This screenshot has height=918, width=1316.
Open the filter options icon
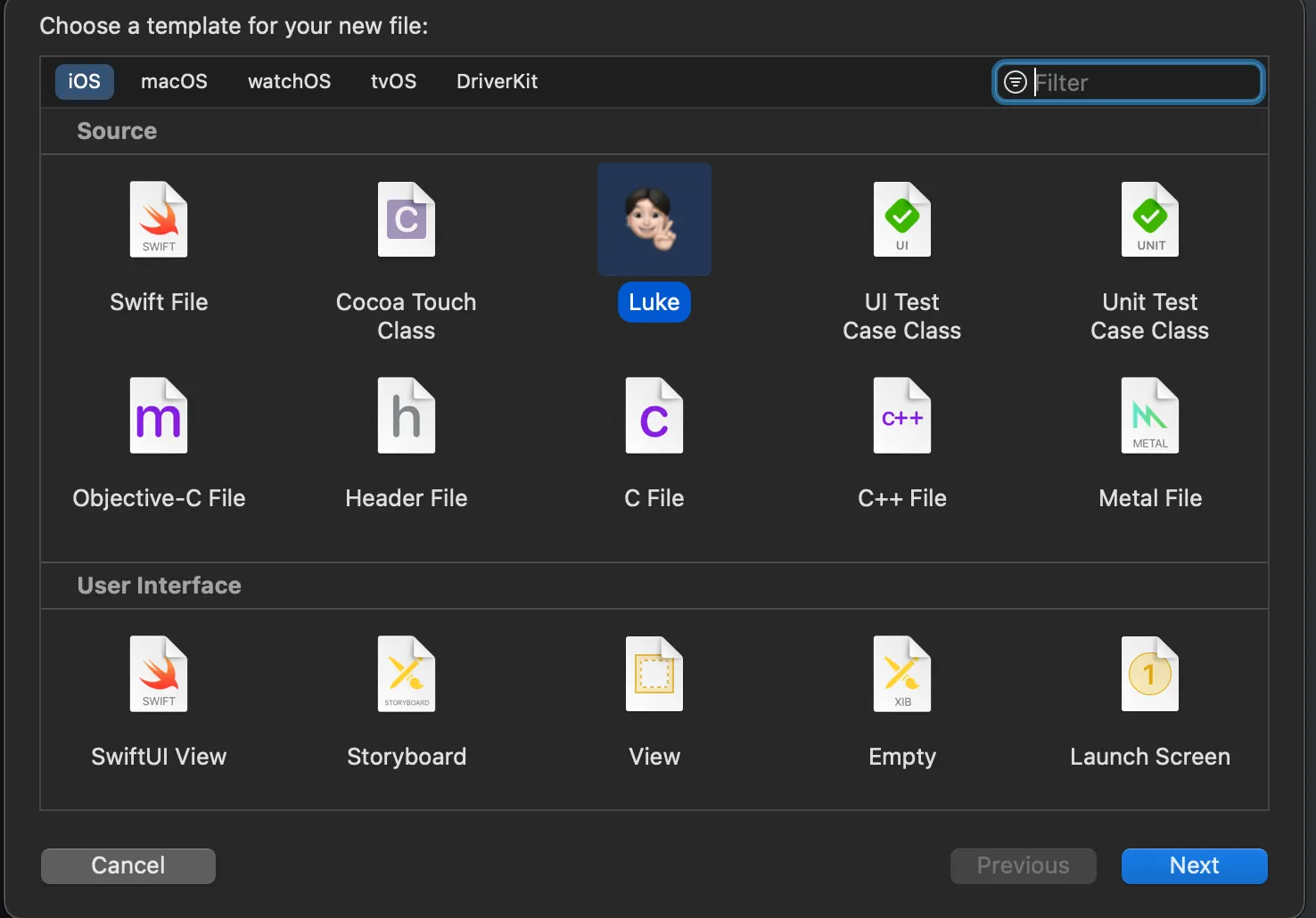click(1015, 82)
